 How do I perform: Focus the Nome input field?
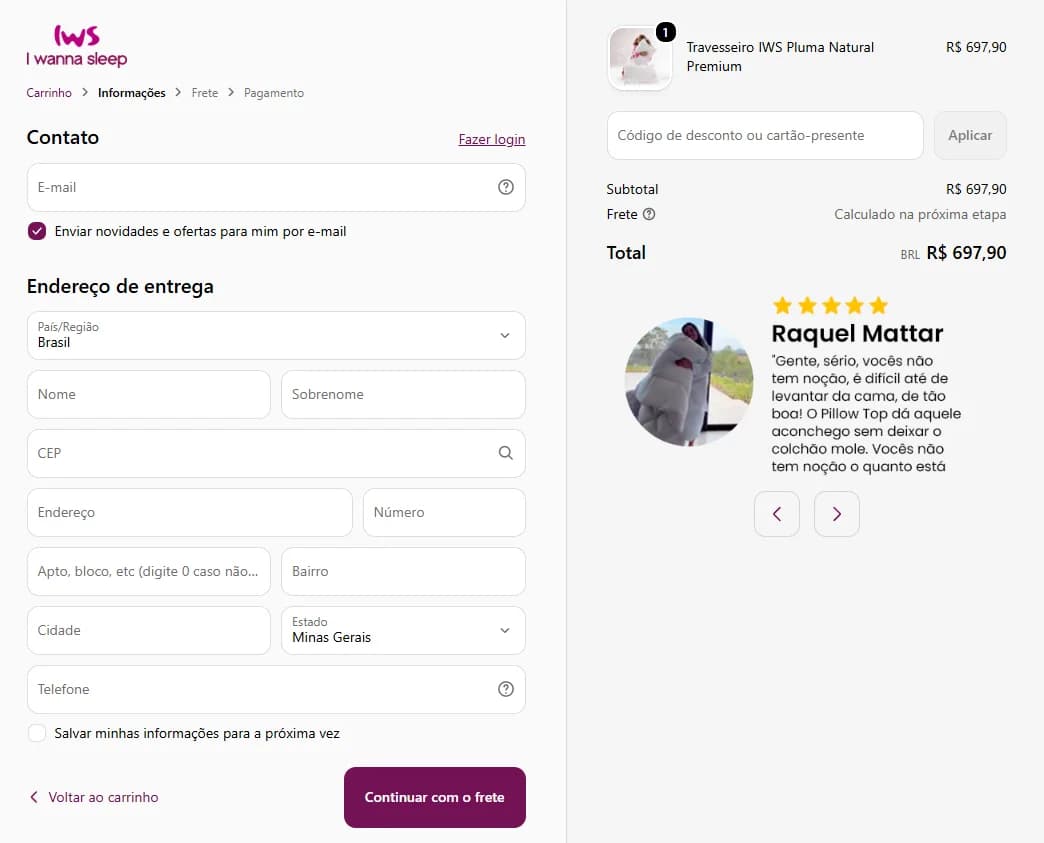pos(149,394)
